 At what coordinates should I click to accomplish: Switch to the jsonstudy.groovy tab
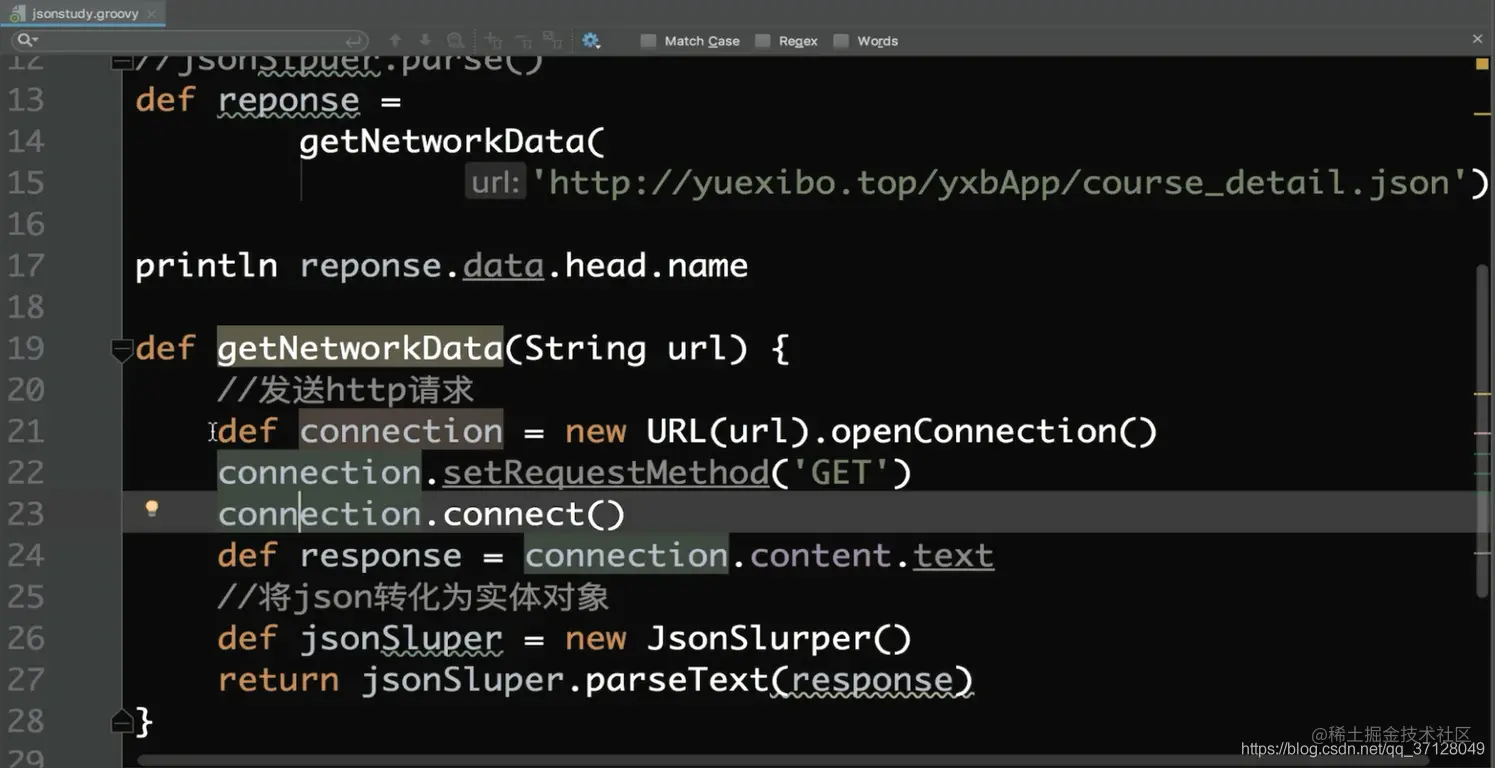pos(84,14)
